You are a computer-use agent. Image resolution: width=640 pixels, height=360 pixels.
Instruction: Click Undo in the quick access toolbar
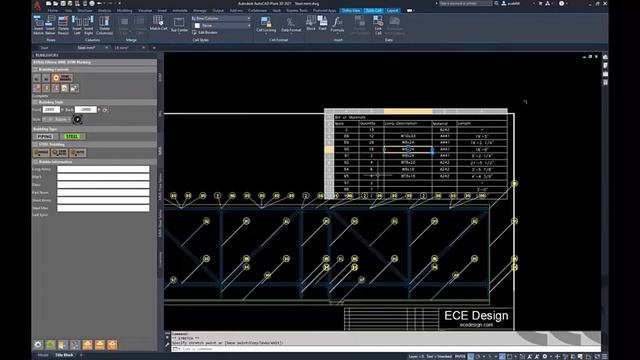[99, 3]
